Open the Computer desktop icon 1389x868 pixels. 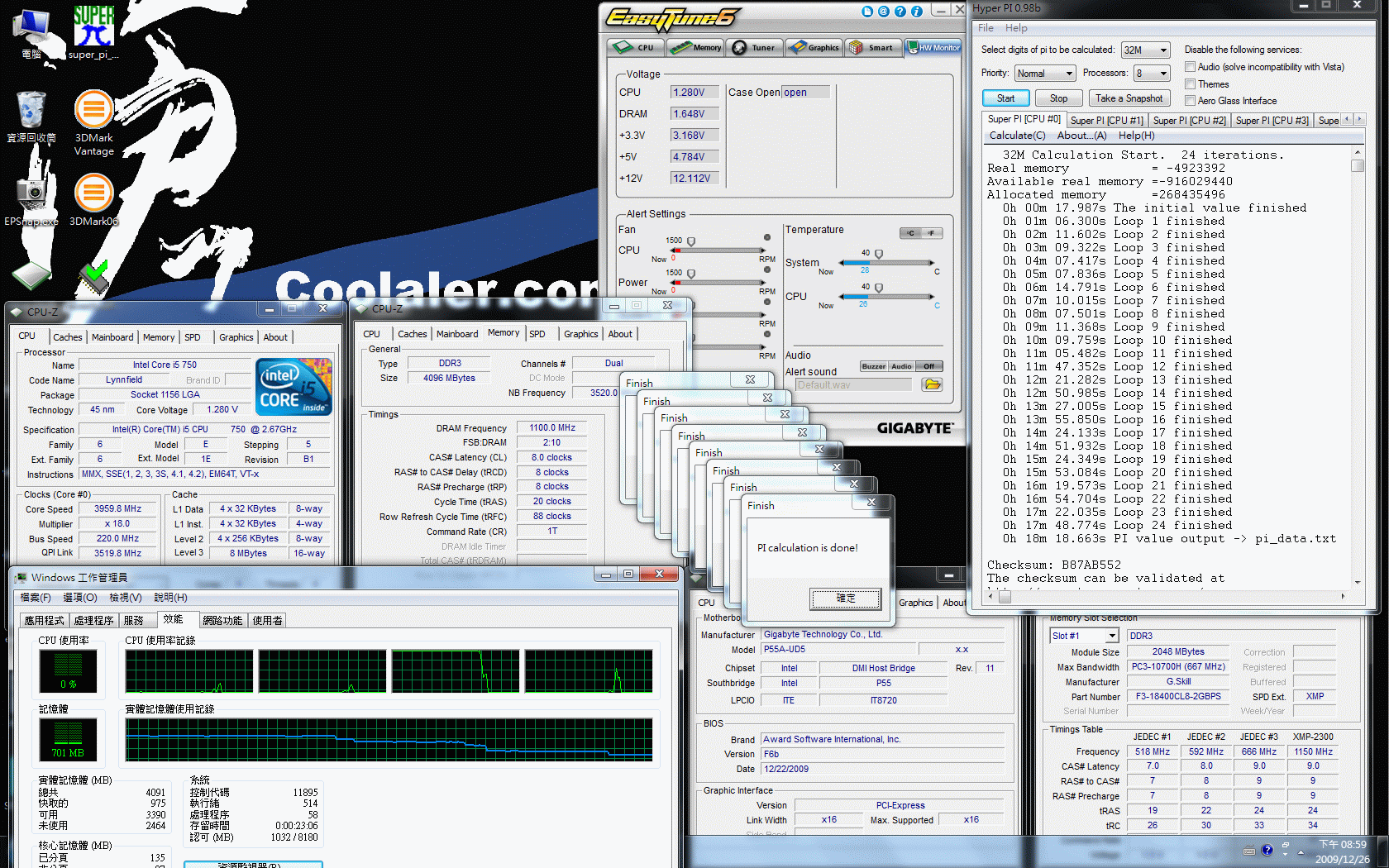point(31,33)
